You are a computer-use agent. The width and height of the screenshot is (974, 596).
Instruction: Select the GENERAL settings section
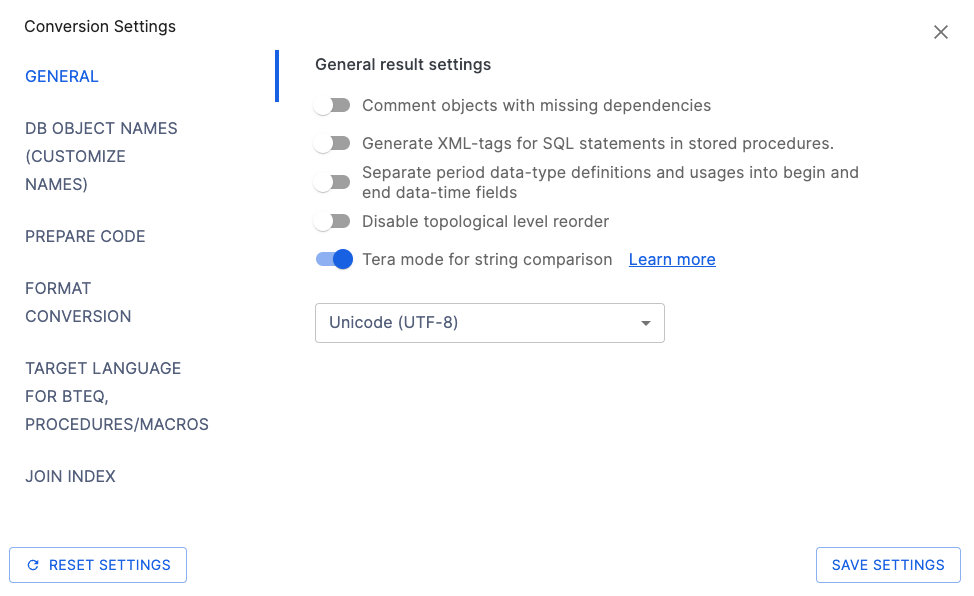62,76
